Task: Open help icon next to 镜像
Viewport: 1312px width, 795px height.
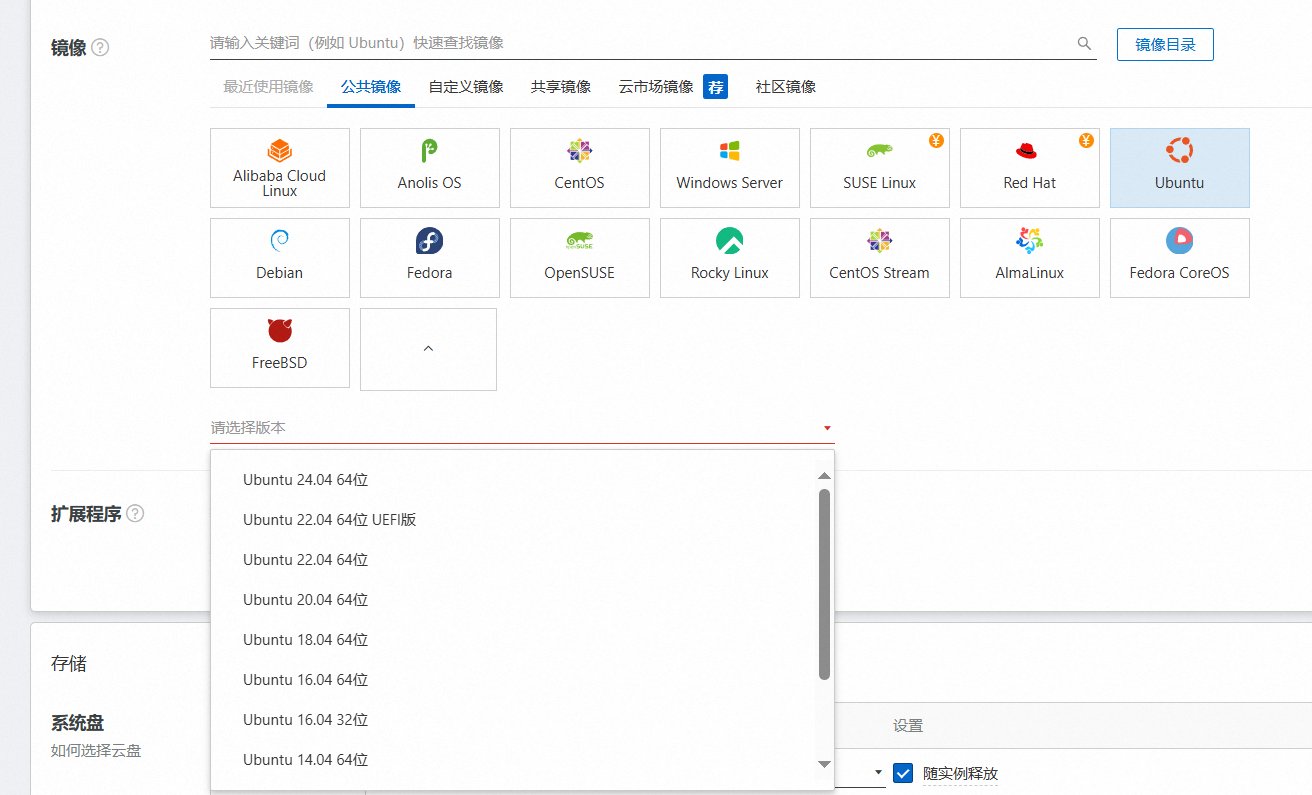Action: point(100,47)
